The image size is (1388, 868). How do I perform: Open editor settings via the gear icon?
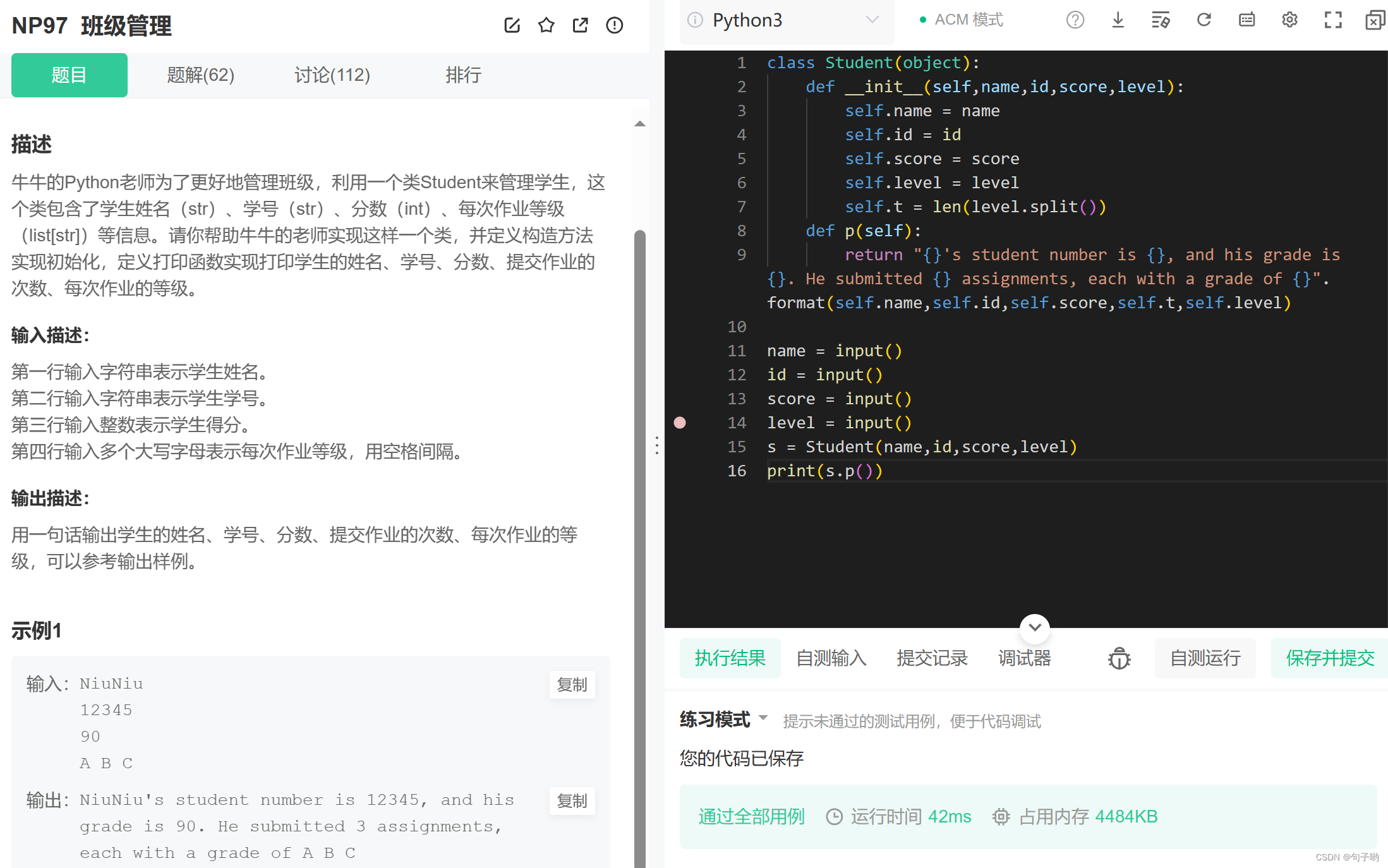(1289, 20)
